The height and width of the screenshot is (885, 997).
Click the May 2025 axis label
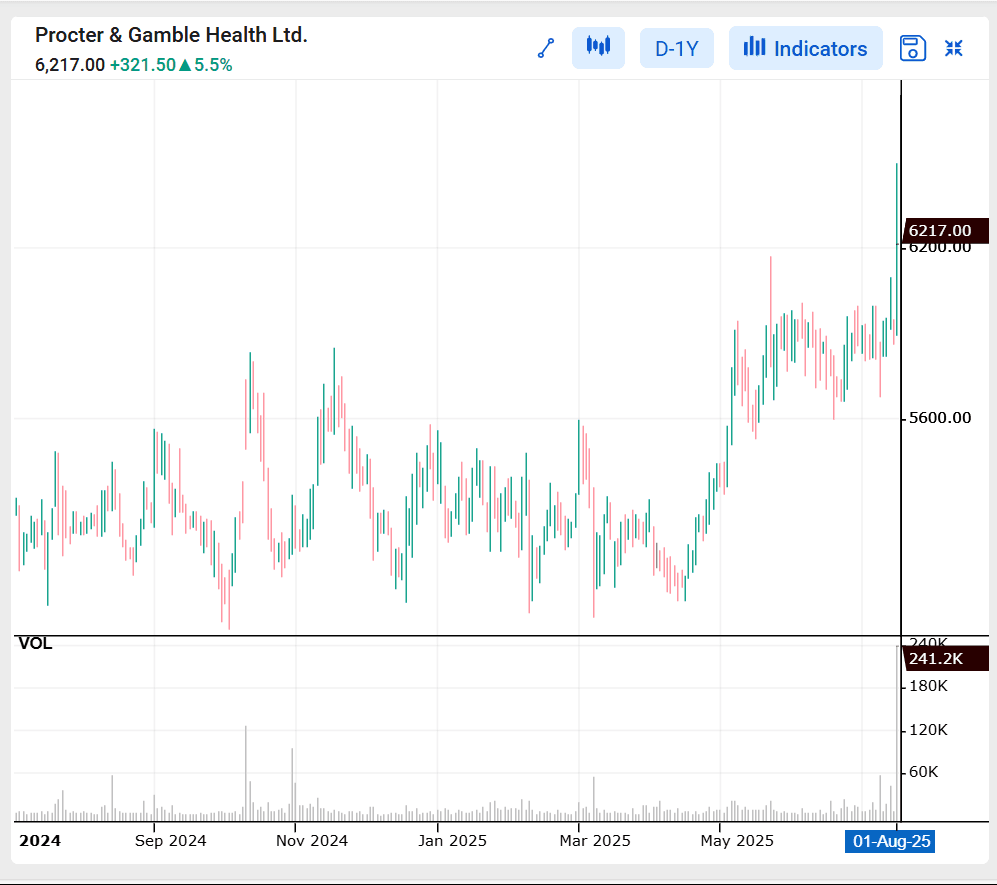[x=737, y=840]
